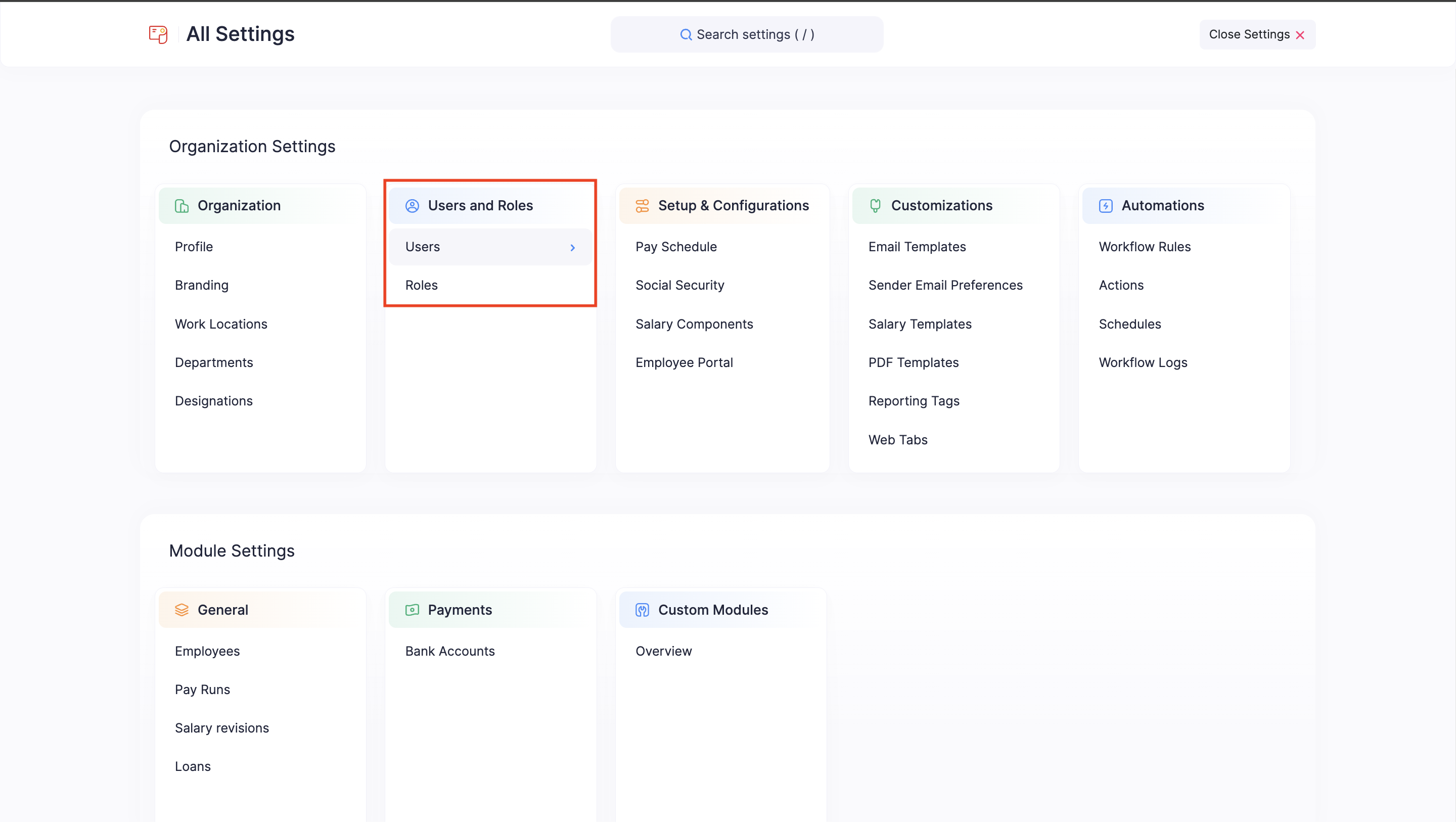The height and width of the screenshot is (823, 1456).
Task: Click the General layers icon
Action: 181,609
